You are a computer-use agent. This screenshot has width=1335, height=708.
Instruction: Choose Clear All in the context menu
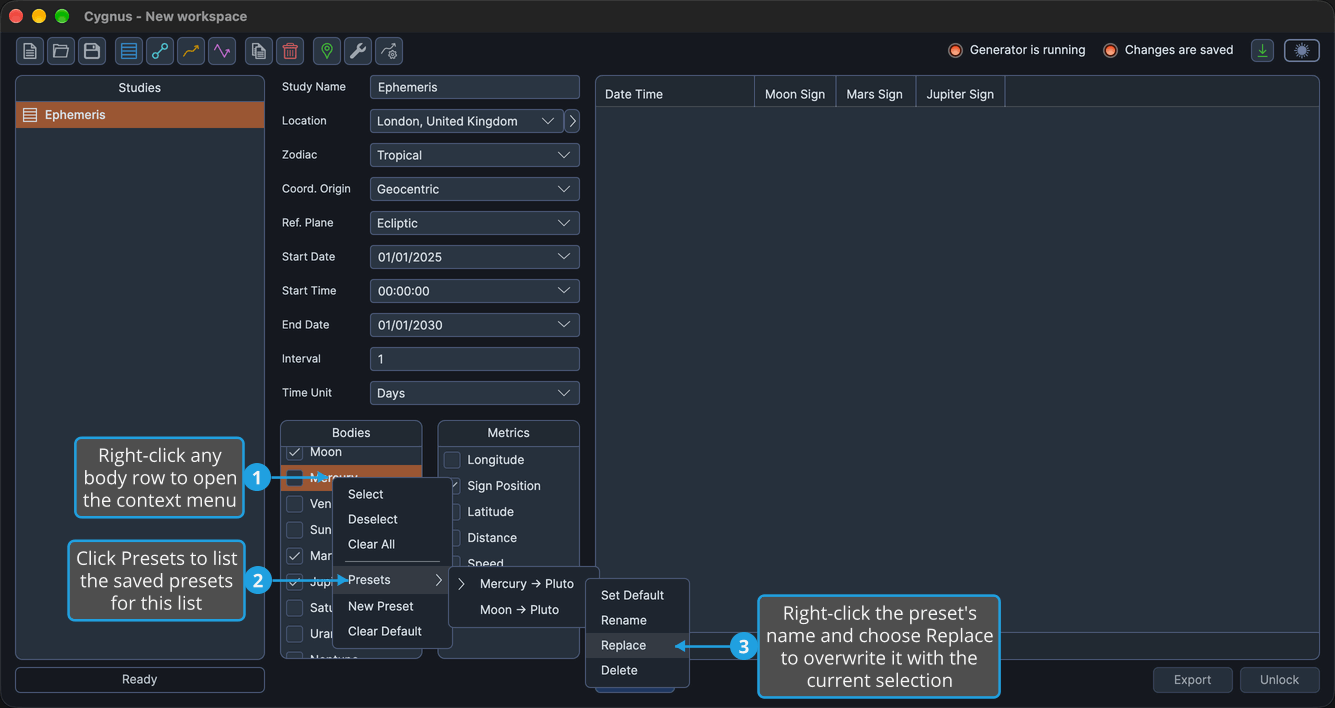pyautogui.click(x=392, y=544)
